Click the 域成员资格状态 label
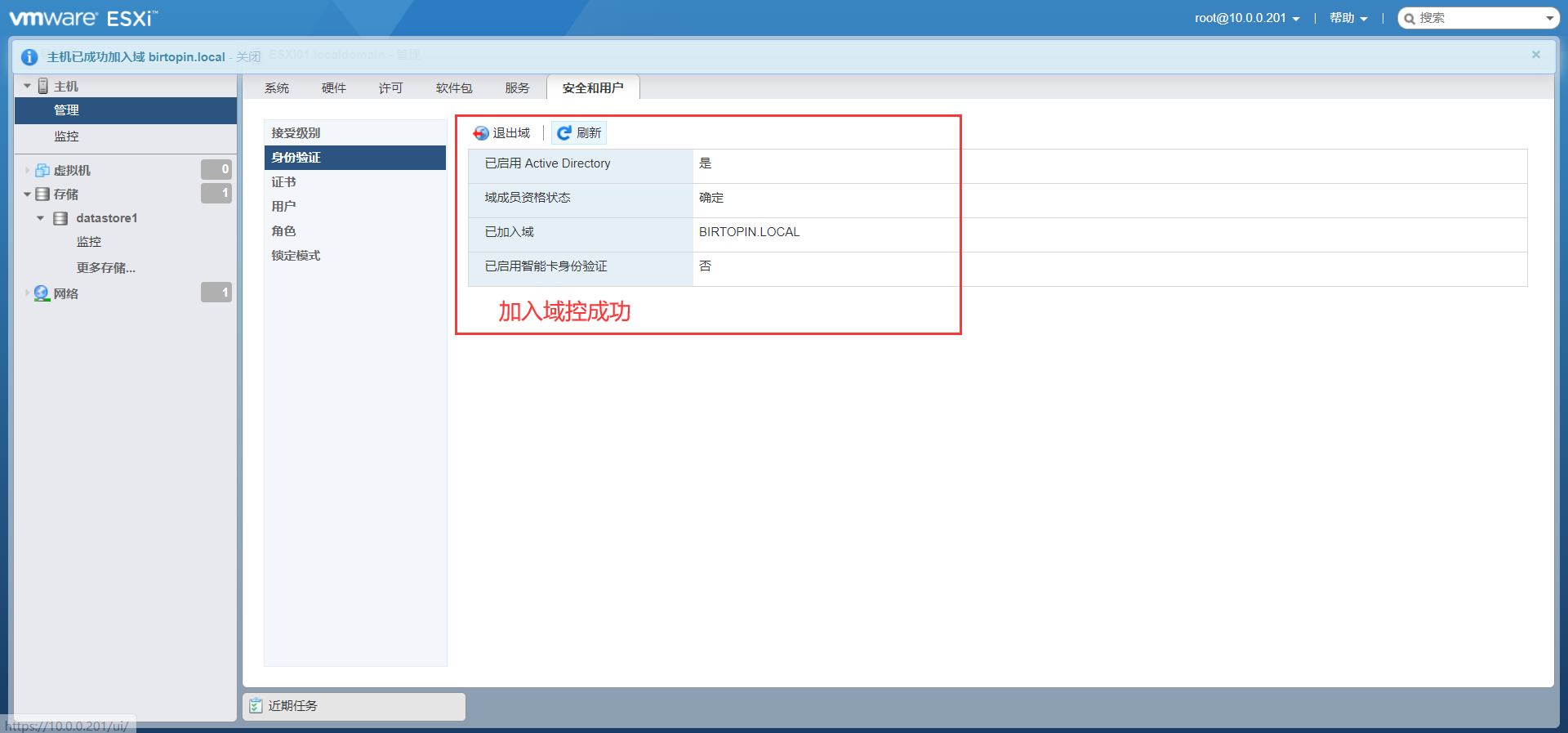This screenshot has width=1568, height=733. [x=528, y=198]
